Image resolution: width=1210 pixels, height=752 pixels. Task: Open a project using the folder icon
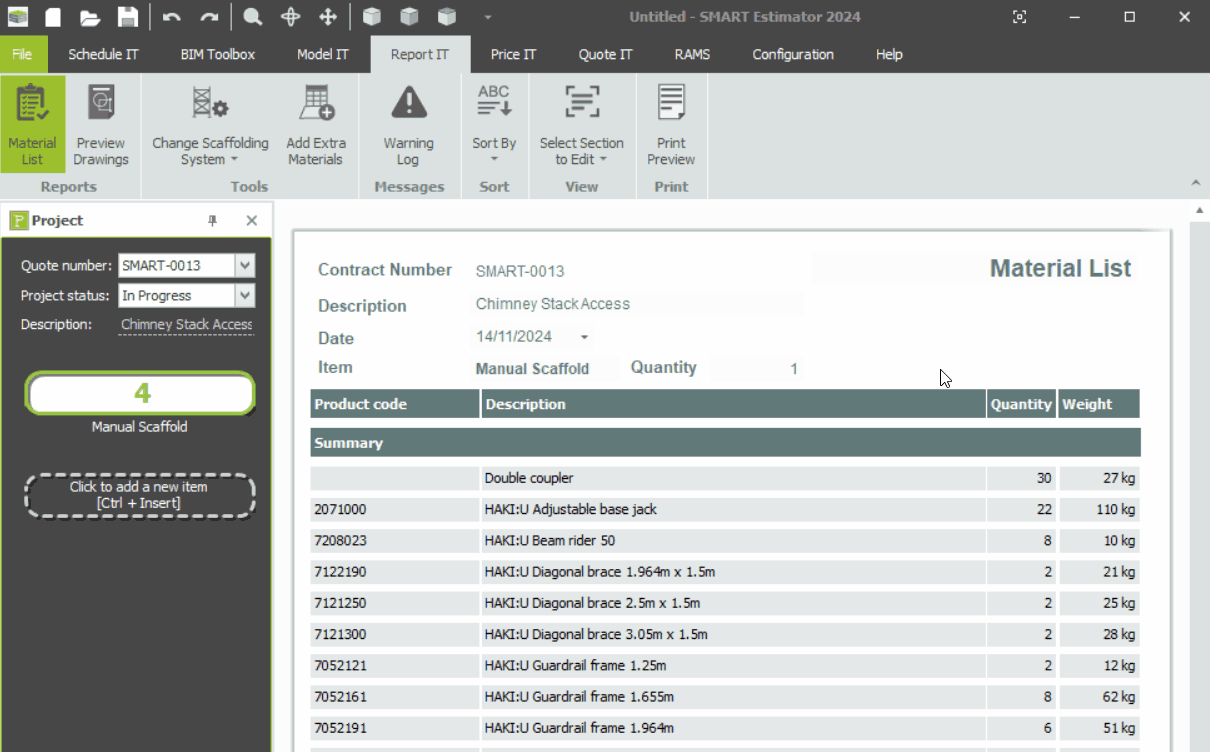tap(90, 17)
